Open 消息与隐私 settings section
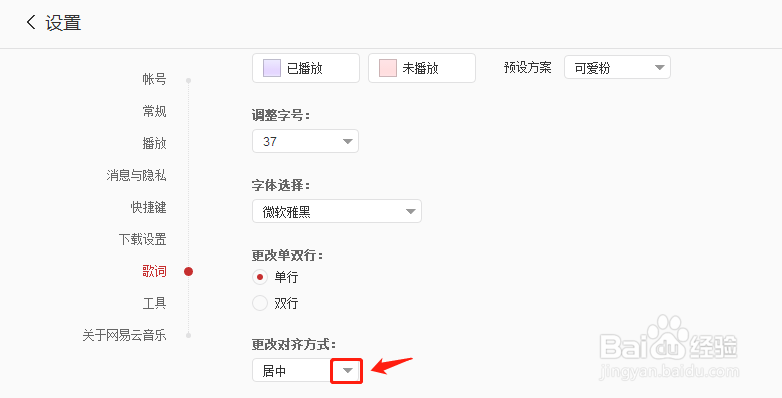This screenshot has width=782, height=398. [x=136, y=175]
